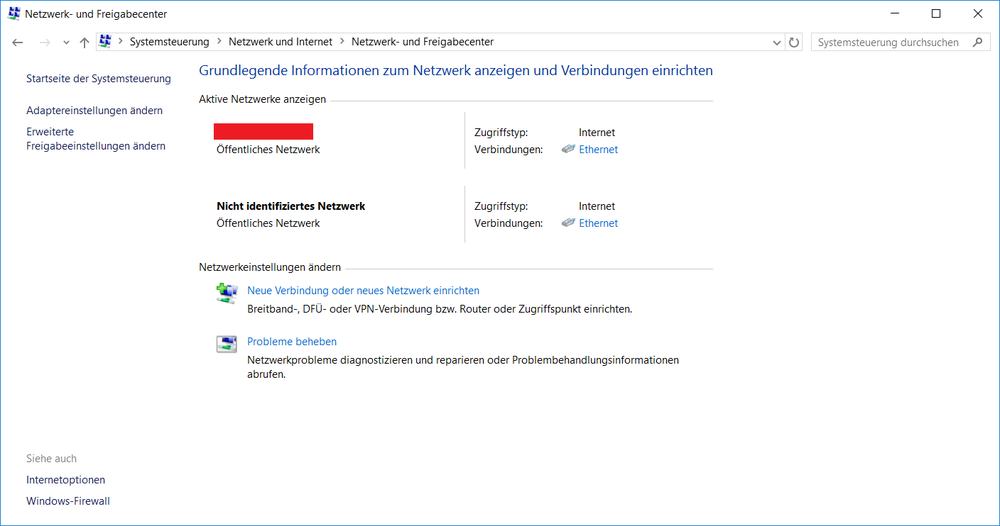The width and height of the screenshot is (1000, 526).
Task: Open the 'Windows-Firewall' link
Action: 68,501
